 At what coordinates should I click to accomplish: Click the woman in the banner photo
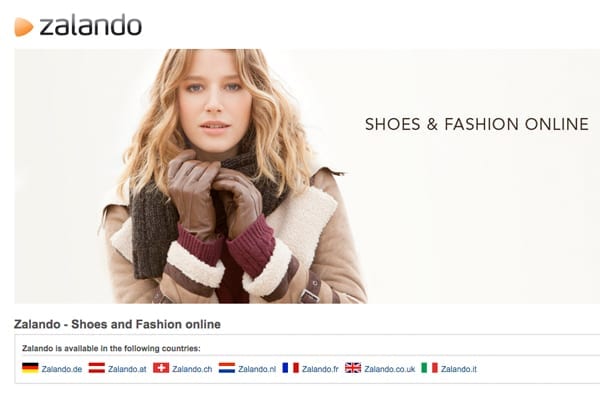point(226,176)
